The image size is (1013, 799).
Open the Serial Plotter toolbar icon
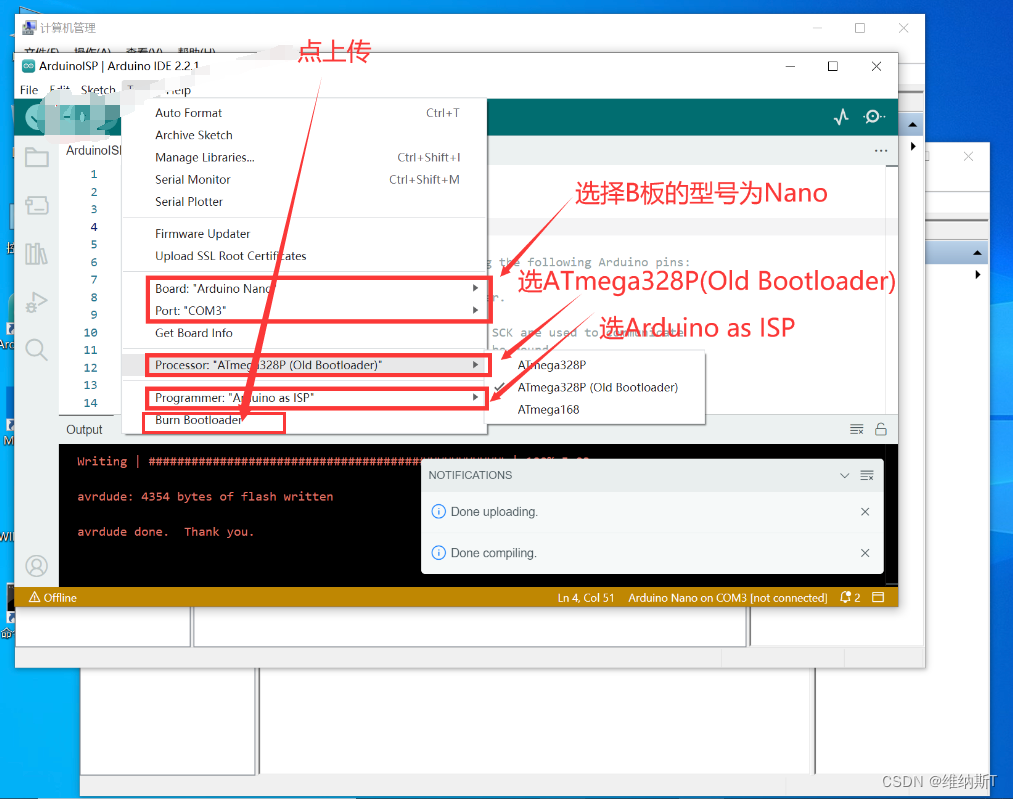(841, 117)
